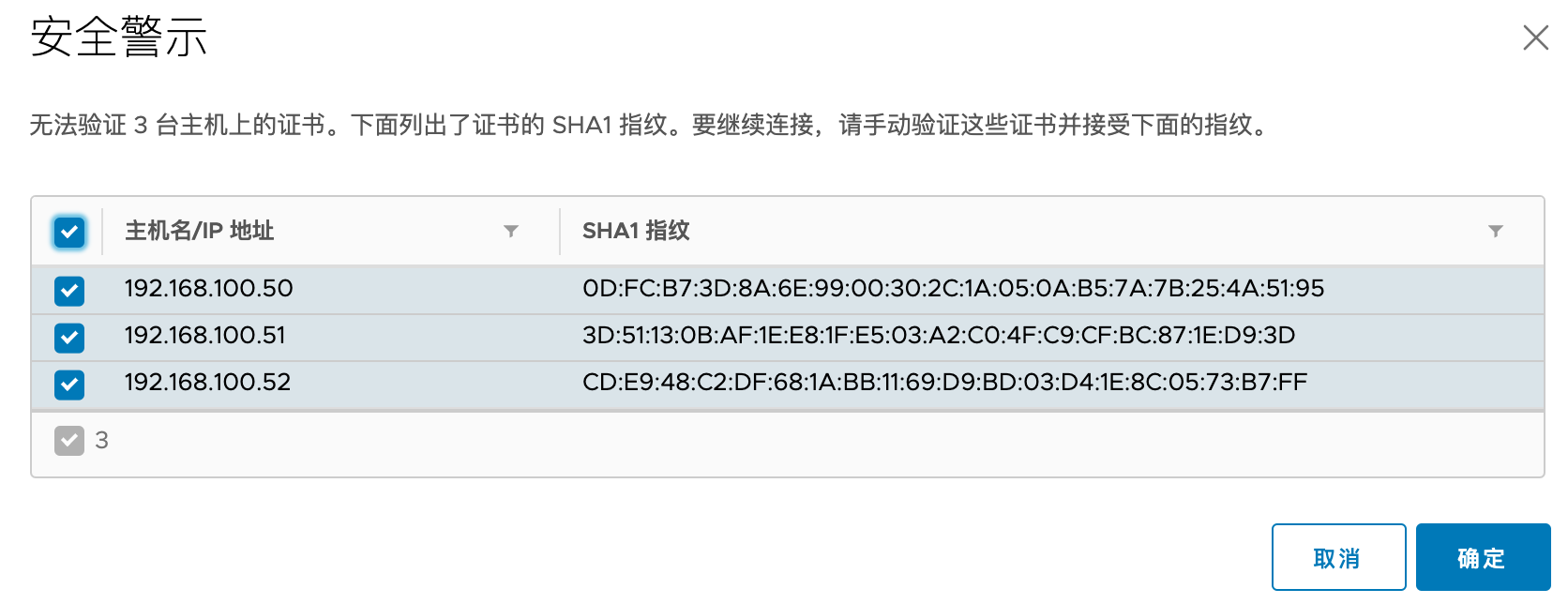The height and width of the screenshot is (604, 1568).
Task: Click the SHA1 certificate warning message text
Action: tap(649, 125)
